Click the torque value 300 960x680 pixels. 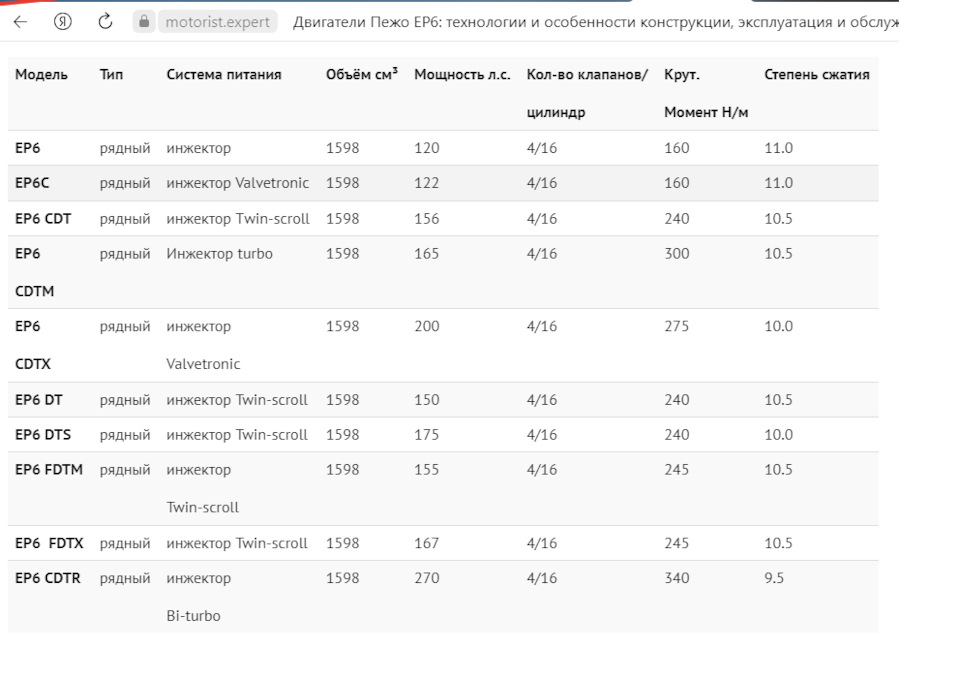[677, 253]
